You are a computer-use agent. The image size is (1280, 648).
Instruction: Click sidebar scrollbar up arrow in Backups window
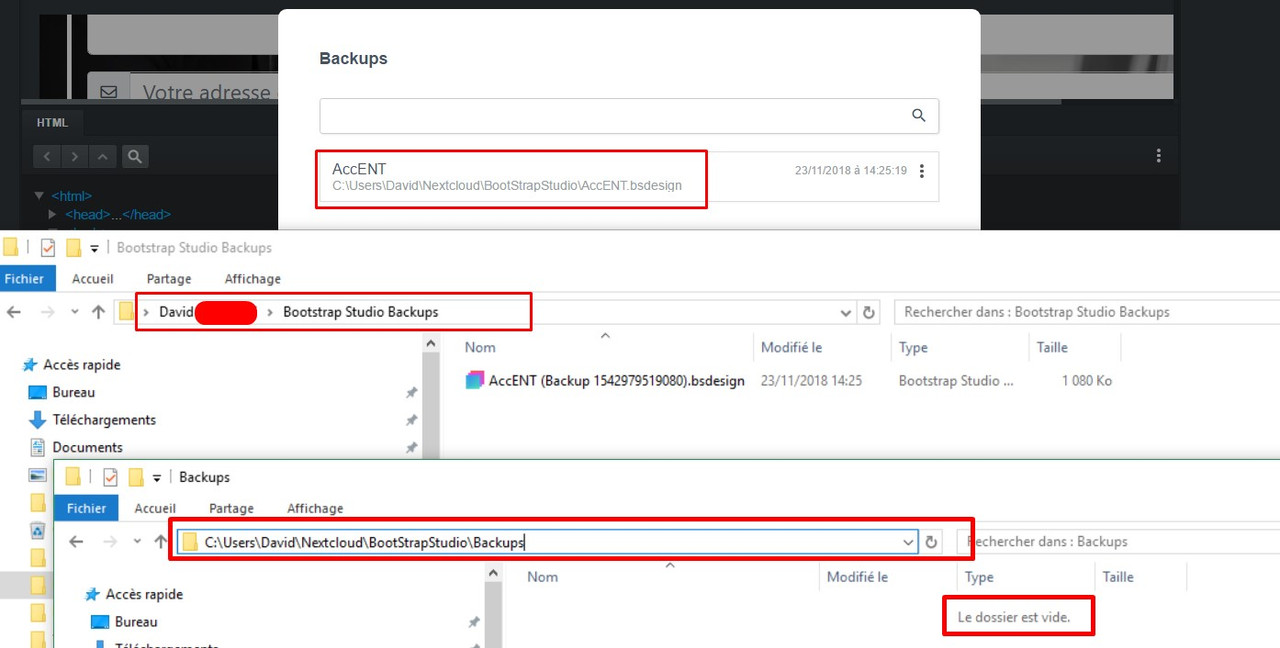(492, 573)
